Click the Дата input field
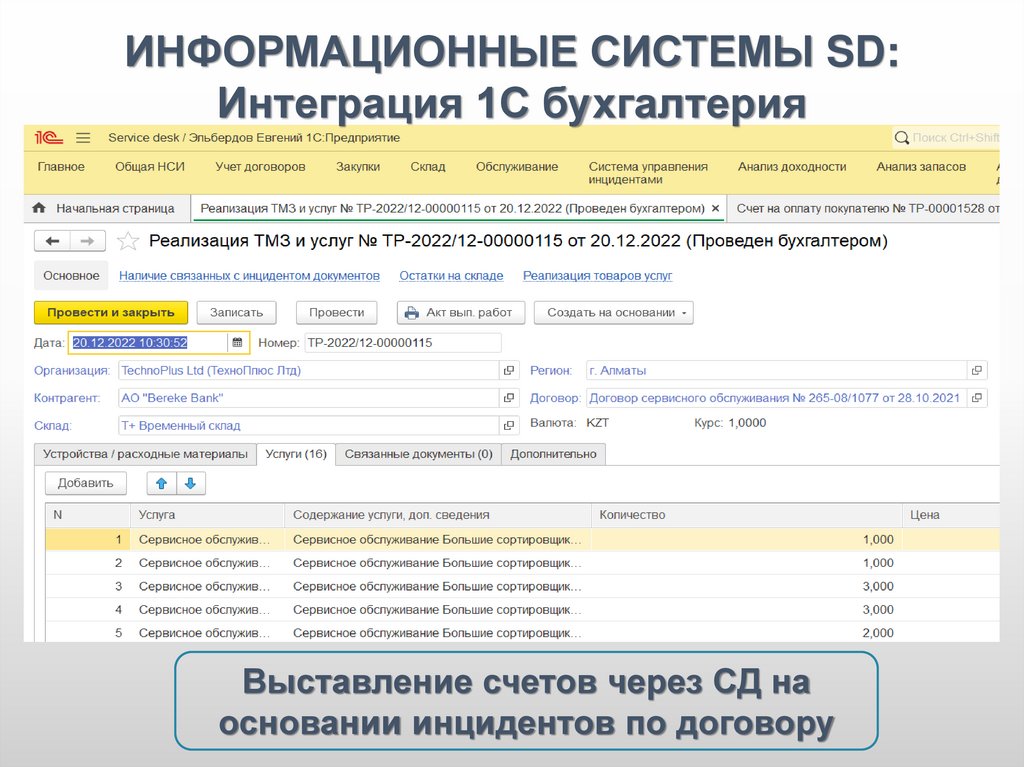The image size is (1024, 767). (148, 342)
